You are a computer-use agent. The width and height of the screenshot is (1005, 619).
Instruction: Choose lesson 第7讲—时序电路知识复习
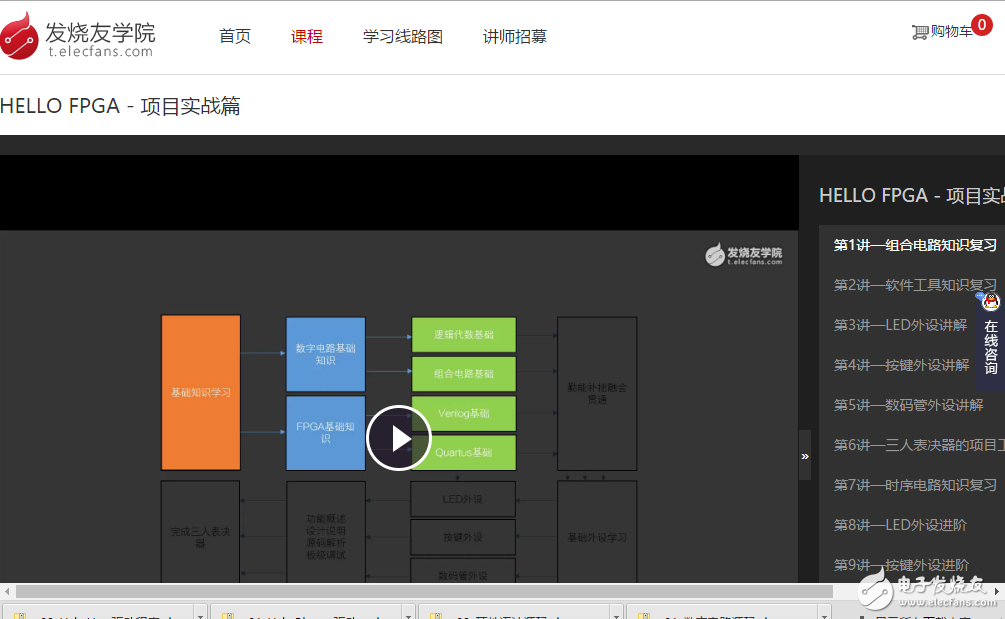[x=915, y=485]
